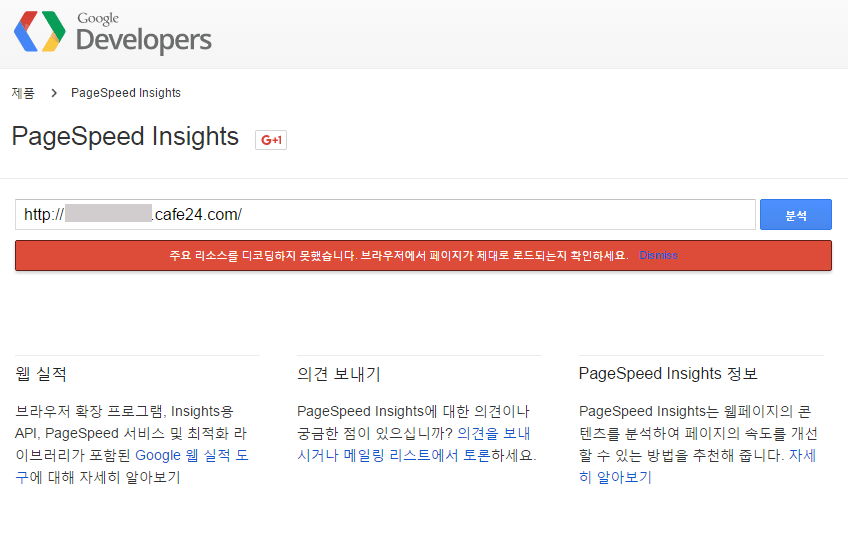
Task: Dismiss the red error message
Action: 658,255
